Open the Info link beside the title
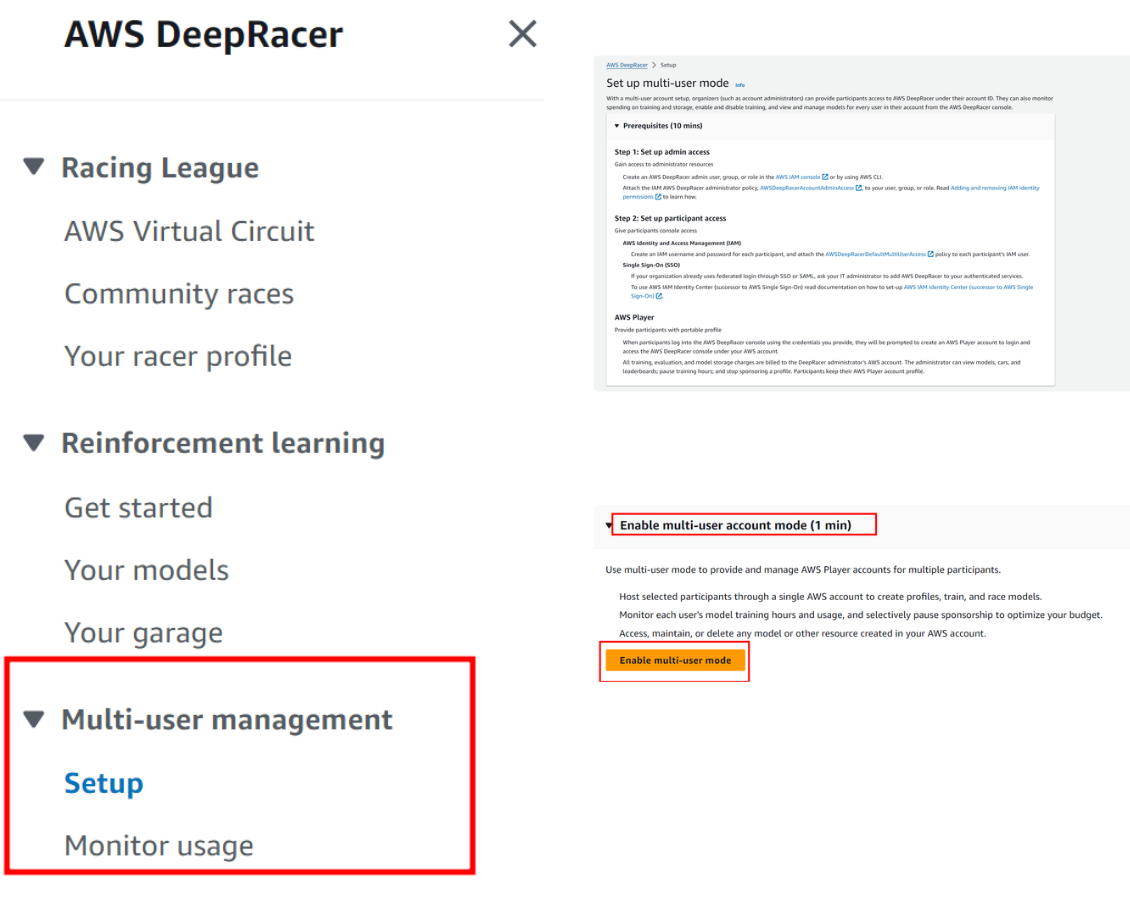 (x=739, y=85)
